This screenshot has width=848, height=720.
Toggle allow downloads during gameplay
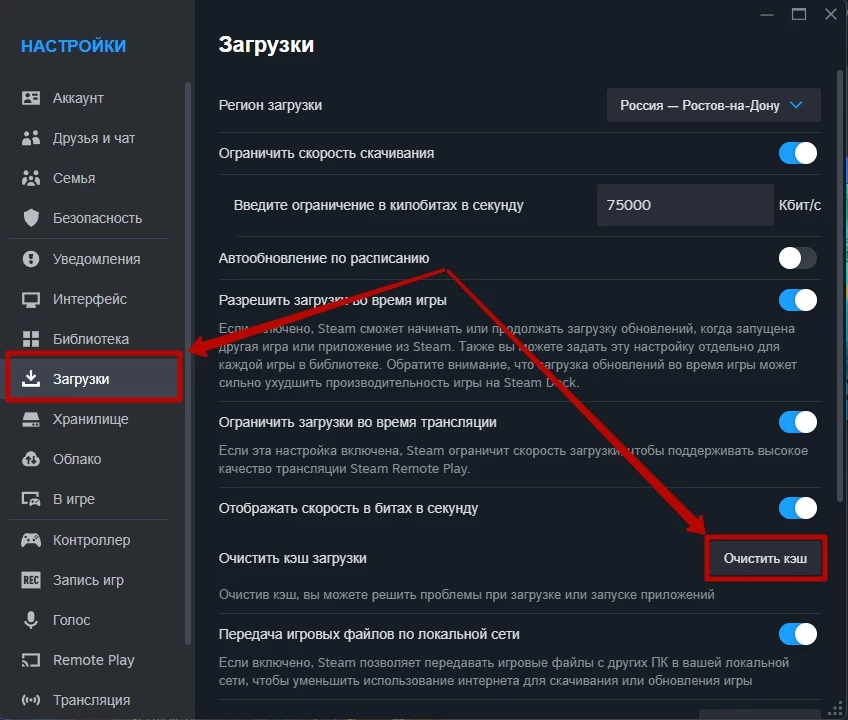[798, 300]
